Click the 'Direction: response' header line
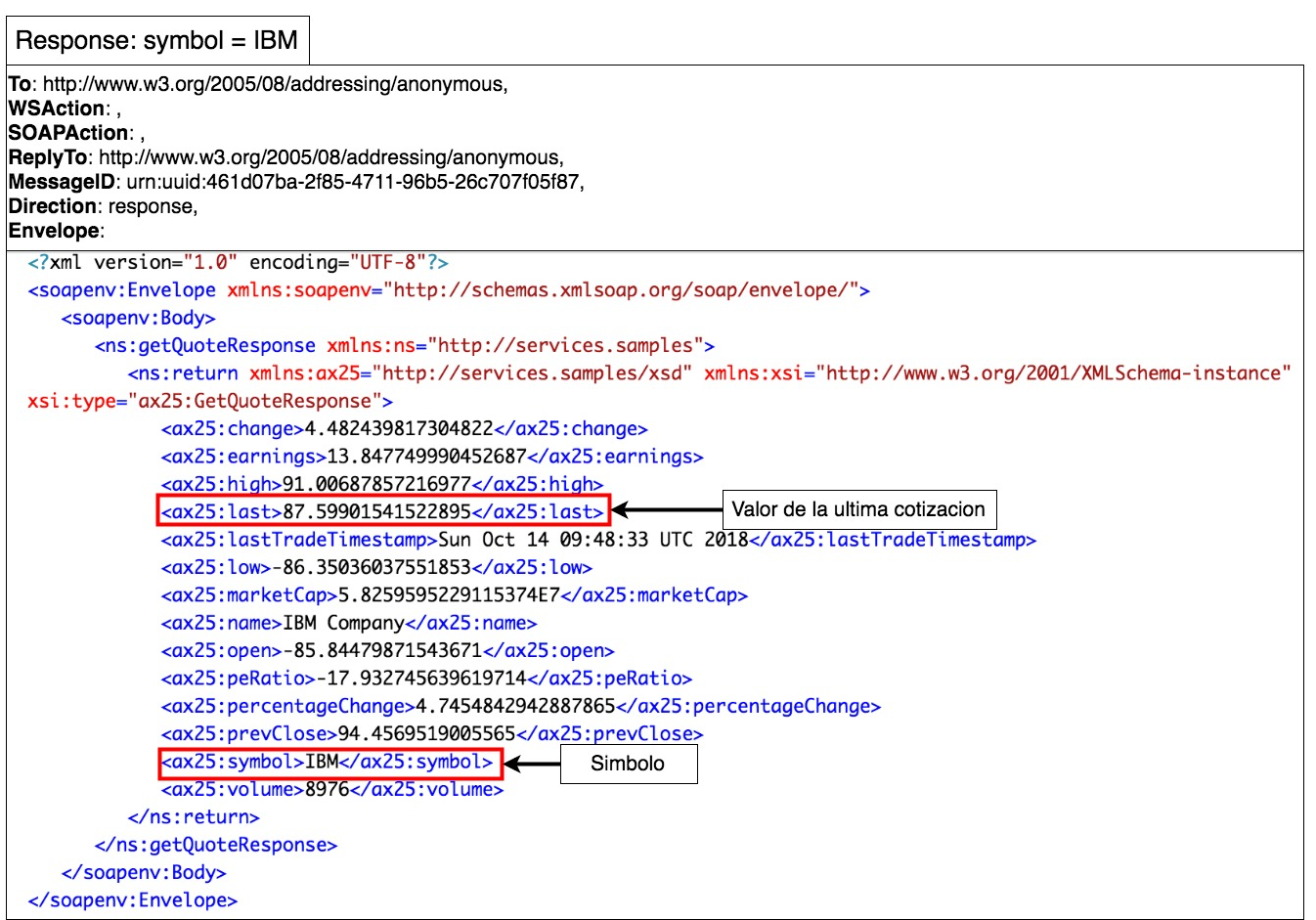 pyautogui.click(x=103, y=206)
